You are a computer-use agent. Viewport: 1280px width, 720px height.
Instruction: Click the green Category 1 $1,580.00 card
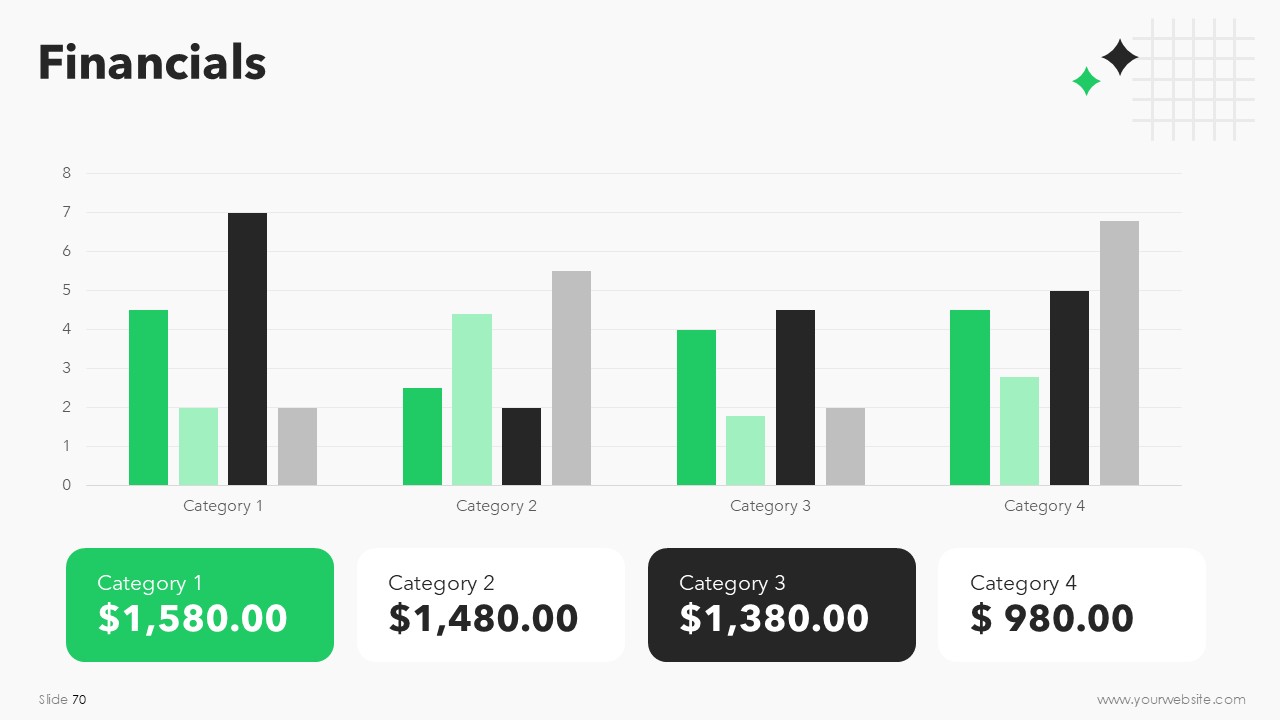(200, 605)
